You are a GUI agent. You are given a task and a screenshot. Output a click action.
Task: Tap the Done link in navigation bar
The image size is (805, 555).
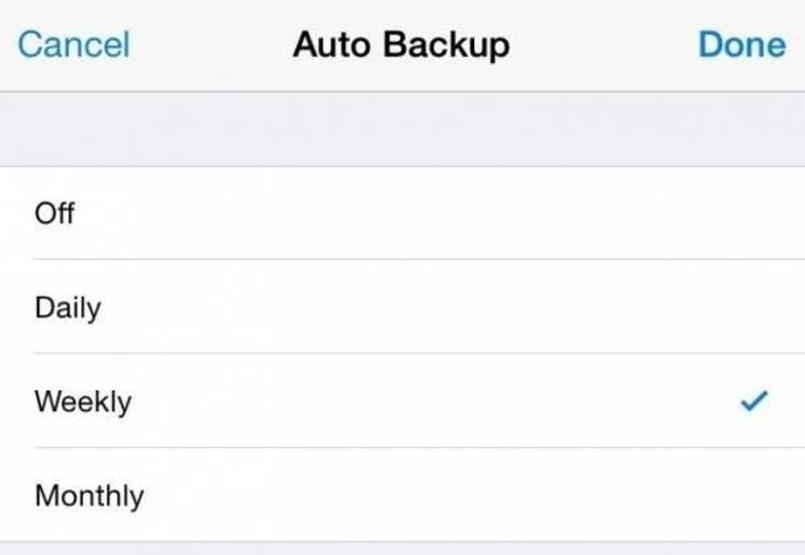pyautogui.click(x=741, y=44)
